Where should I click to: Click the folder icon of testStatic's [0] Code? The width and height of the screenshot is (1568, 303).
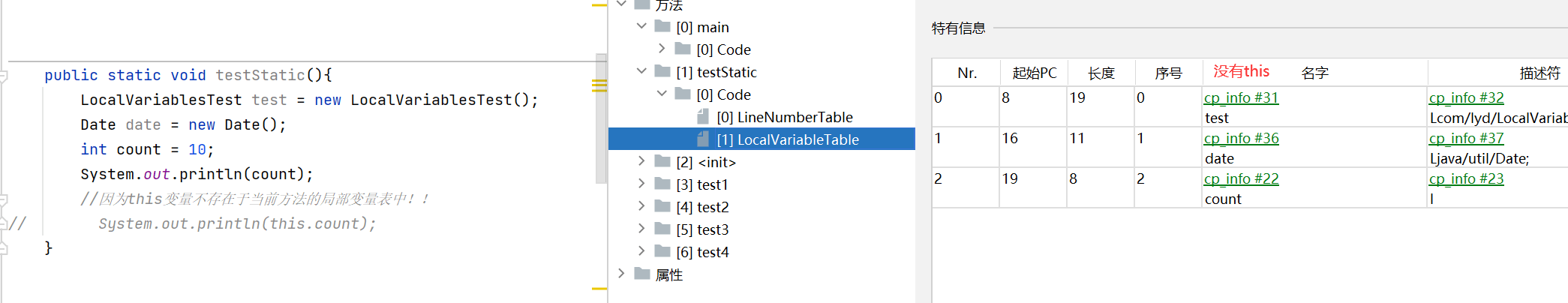683,94
